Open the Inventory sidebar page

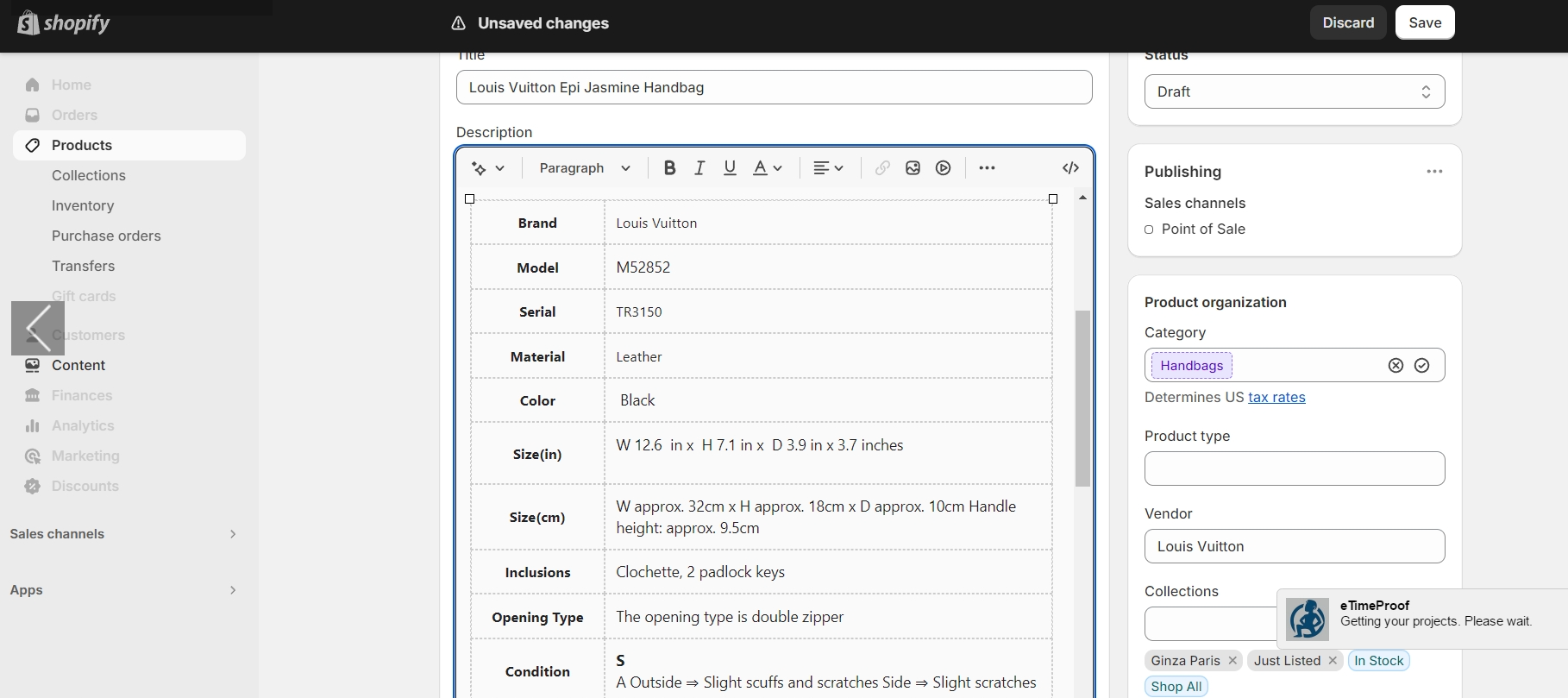tap(83, 205)
